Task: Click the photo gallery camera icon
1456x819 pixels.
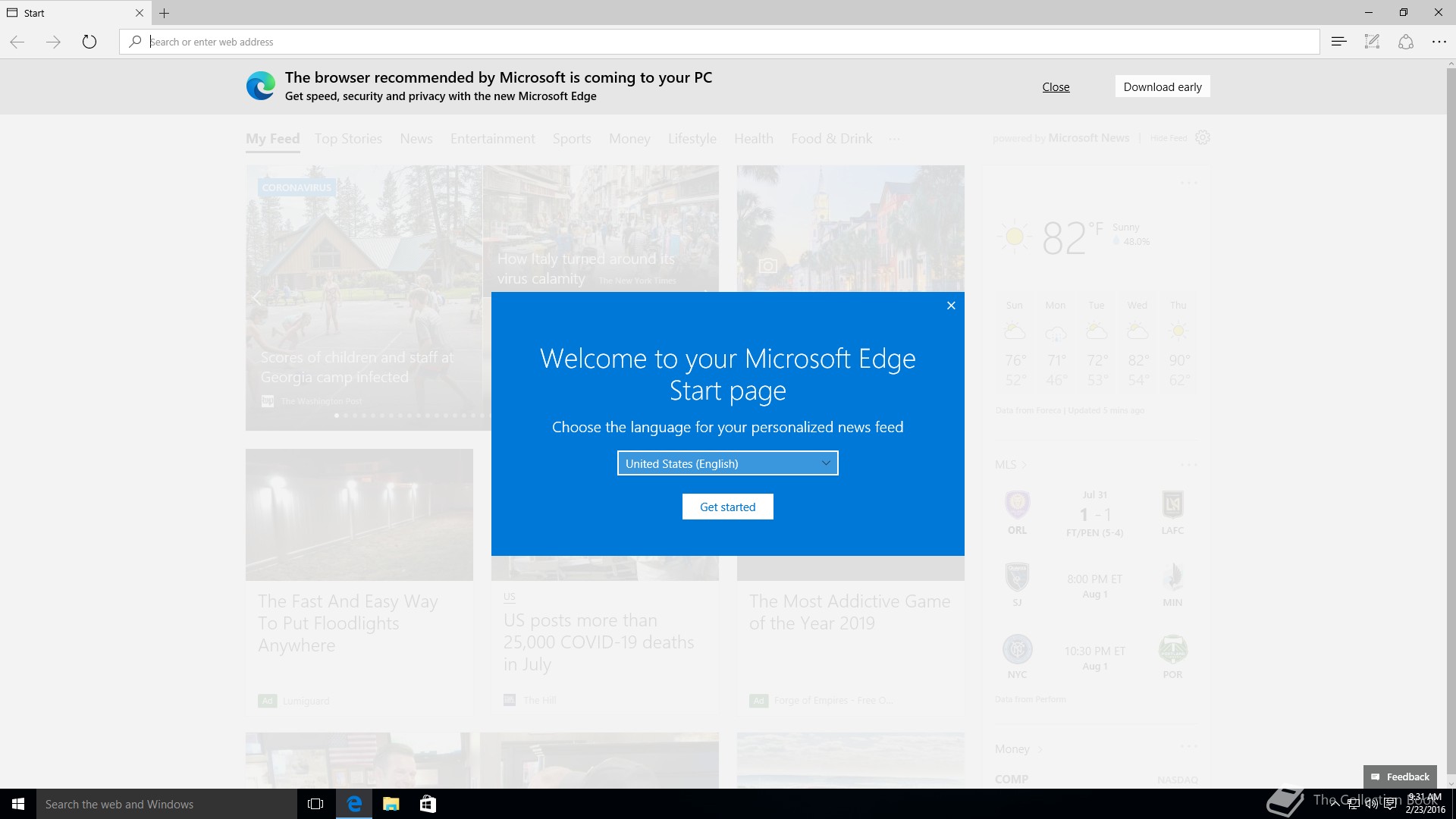Action: point(768,265)
